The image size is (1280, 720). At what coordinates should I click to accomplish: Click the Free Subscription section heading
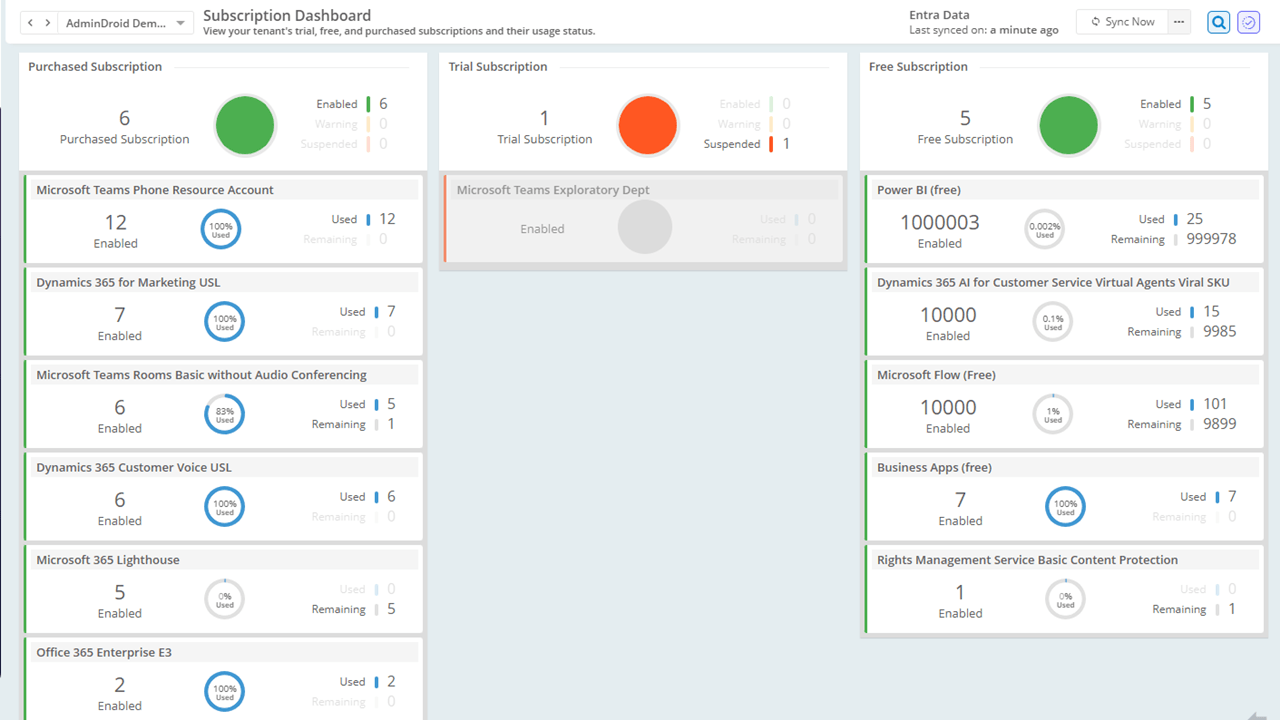pos(918,67)
